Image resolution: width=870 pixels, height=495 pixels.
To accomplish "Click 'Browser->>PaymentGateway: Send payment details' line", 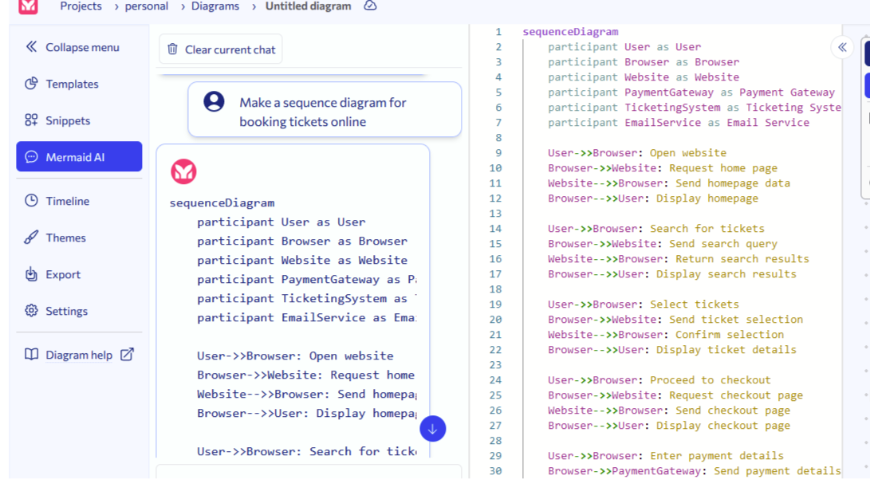I will click(694, 471).
